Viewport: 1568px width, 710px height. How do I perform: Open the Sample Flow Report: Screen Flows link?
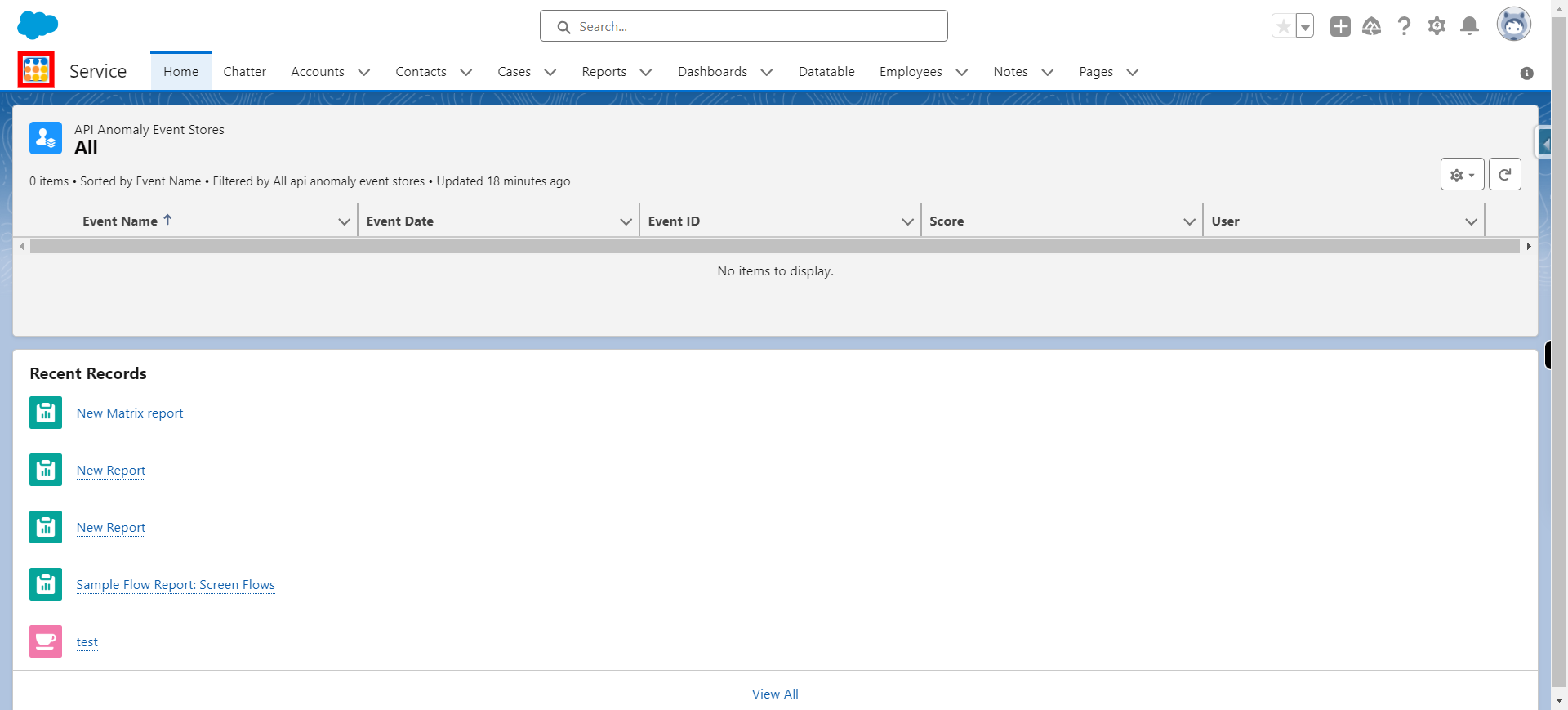coord(176,585)
